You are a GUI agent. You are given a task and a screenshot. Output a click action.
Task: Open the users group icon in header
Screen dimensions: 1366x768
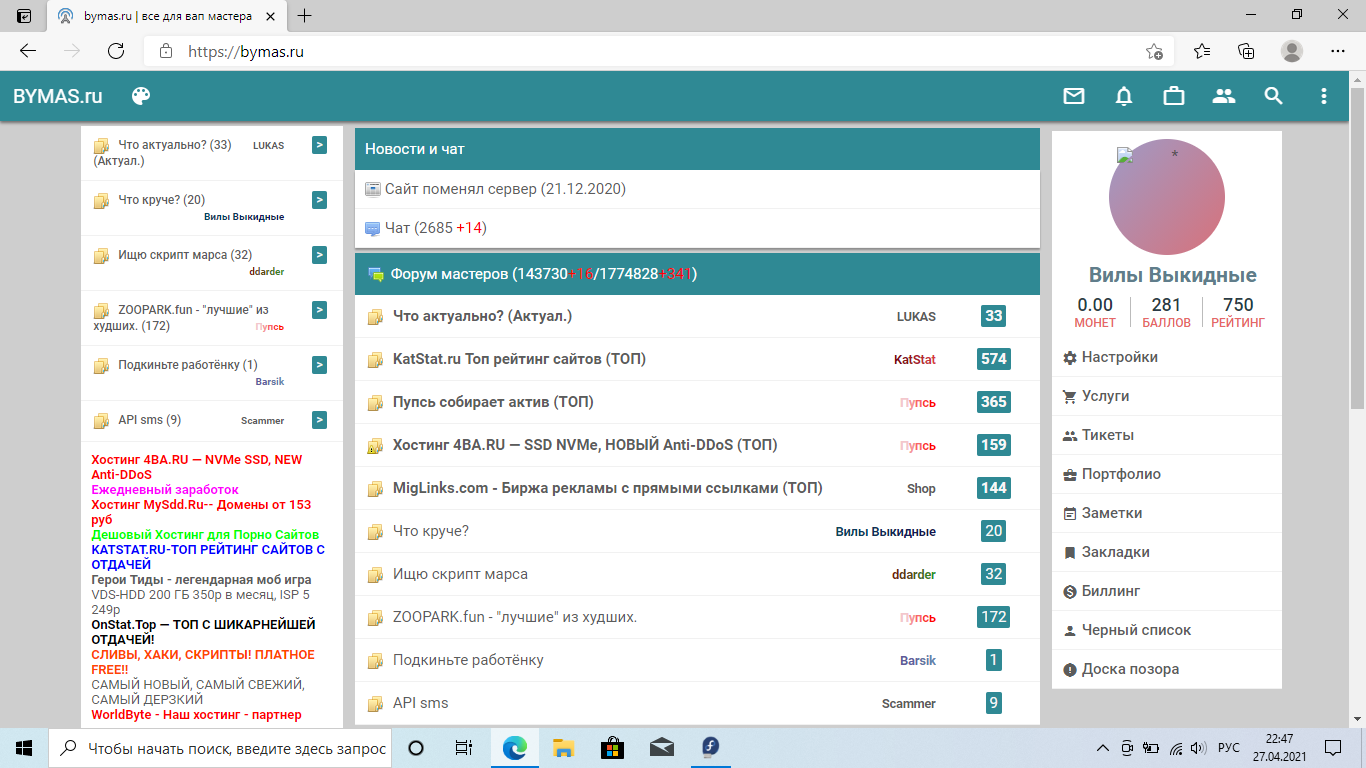pos(1224,96)
